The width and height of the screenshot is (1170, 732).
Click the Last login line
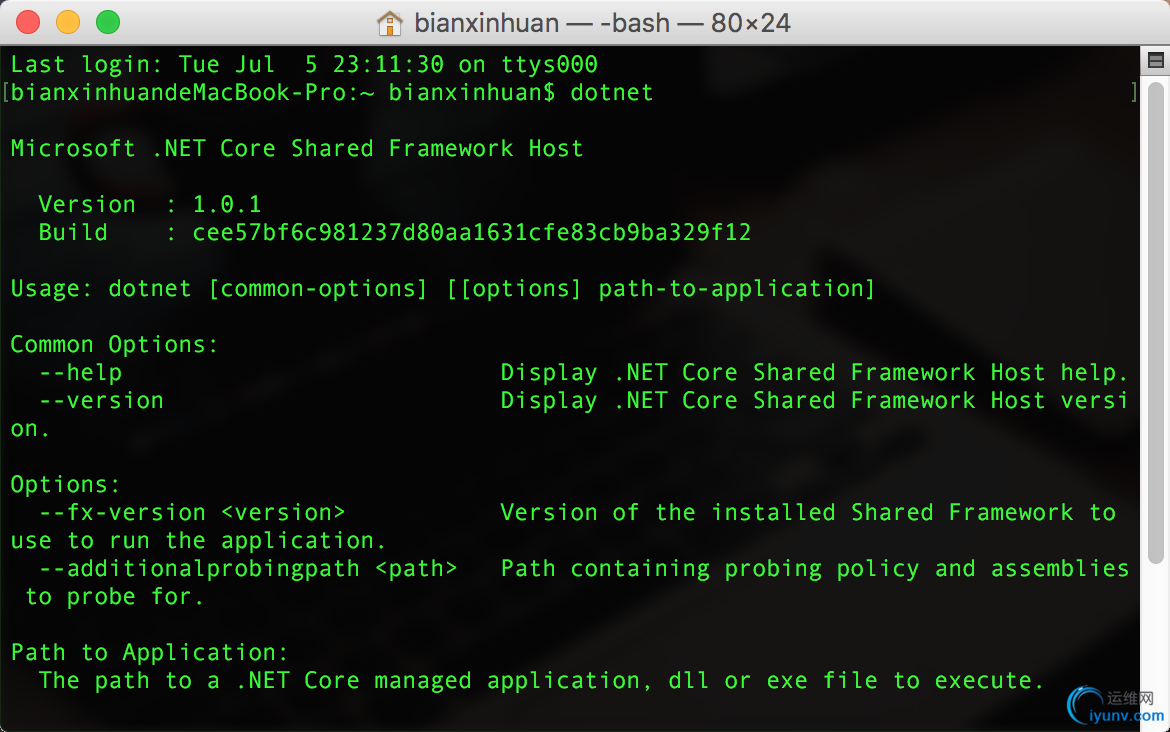tap(304, 64)
